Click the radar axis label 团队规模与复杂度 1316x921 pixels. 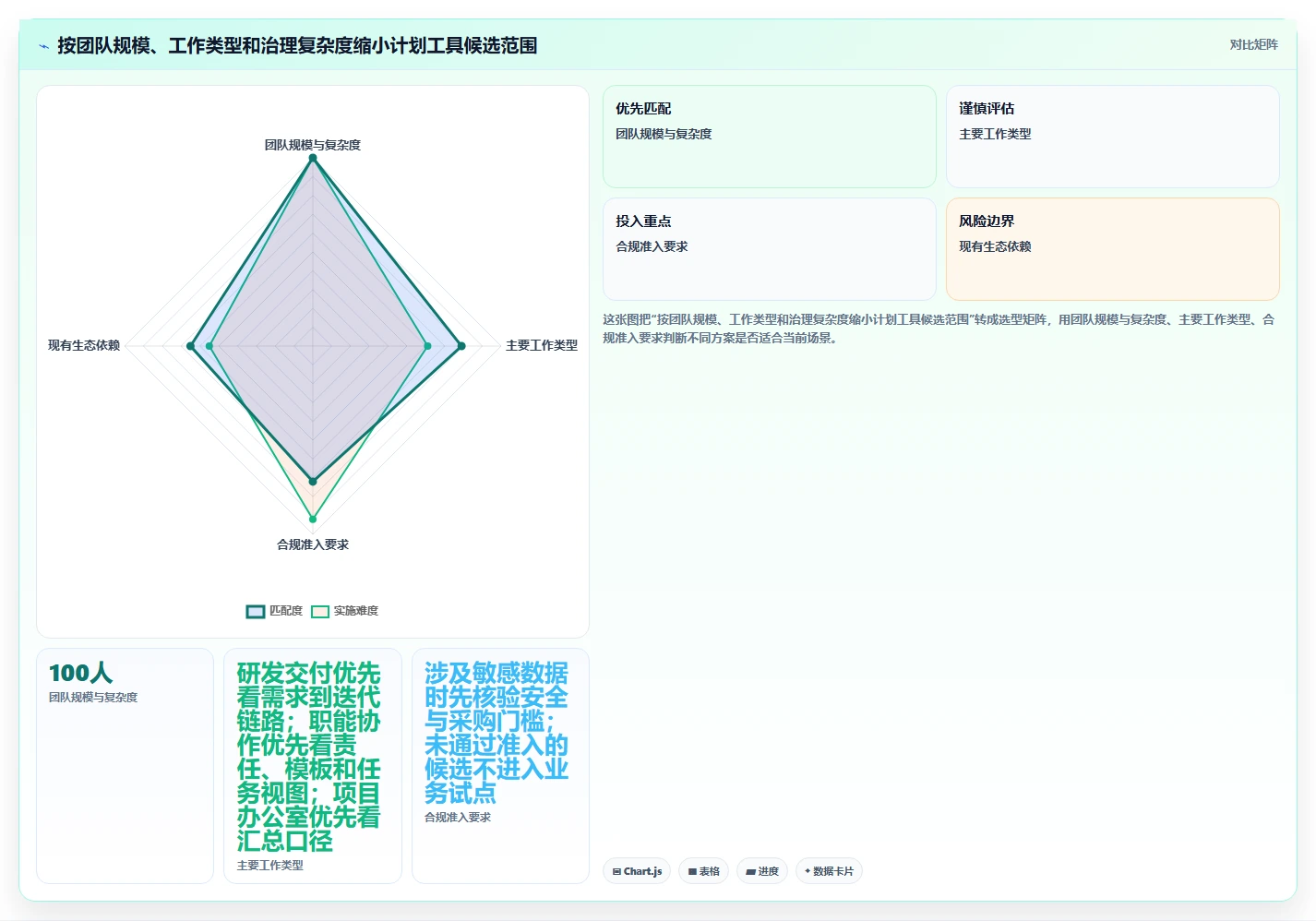click(x=313, y=145)
